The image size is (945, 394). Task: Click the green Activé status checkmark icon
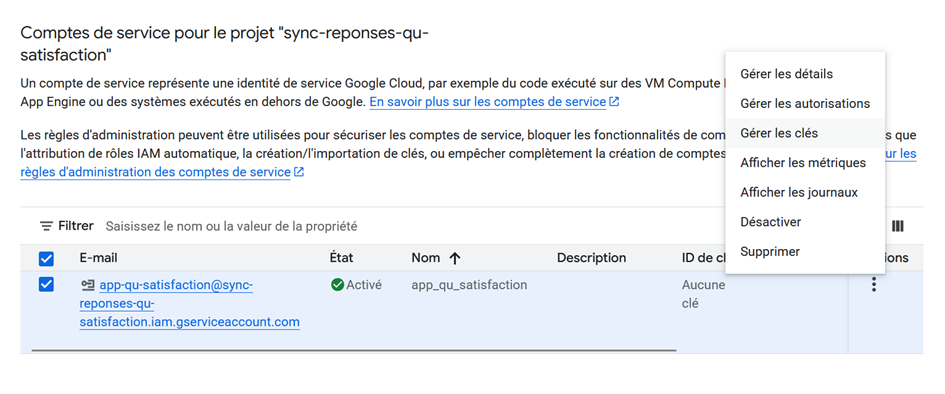[338, 285]
